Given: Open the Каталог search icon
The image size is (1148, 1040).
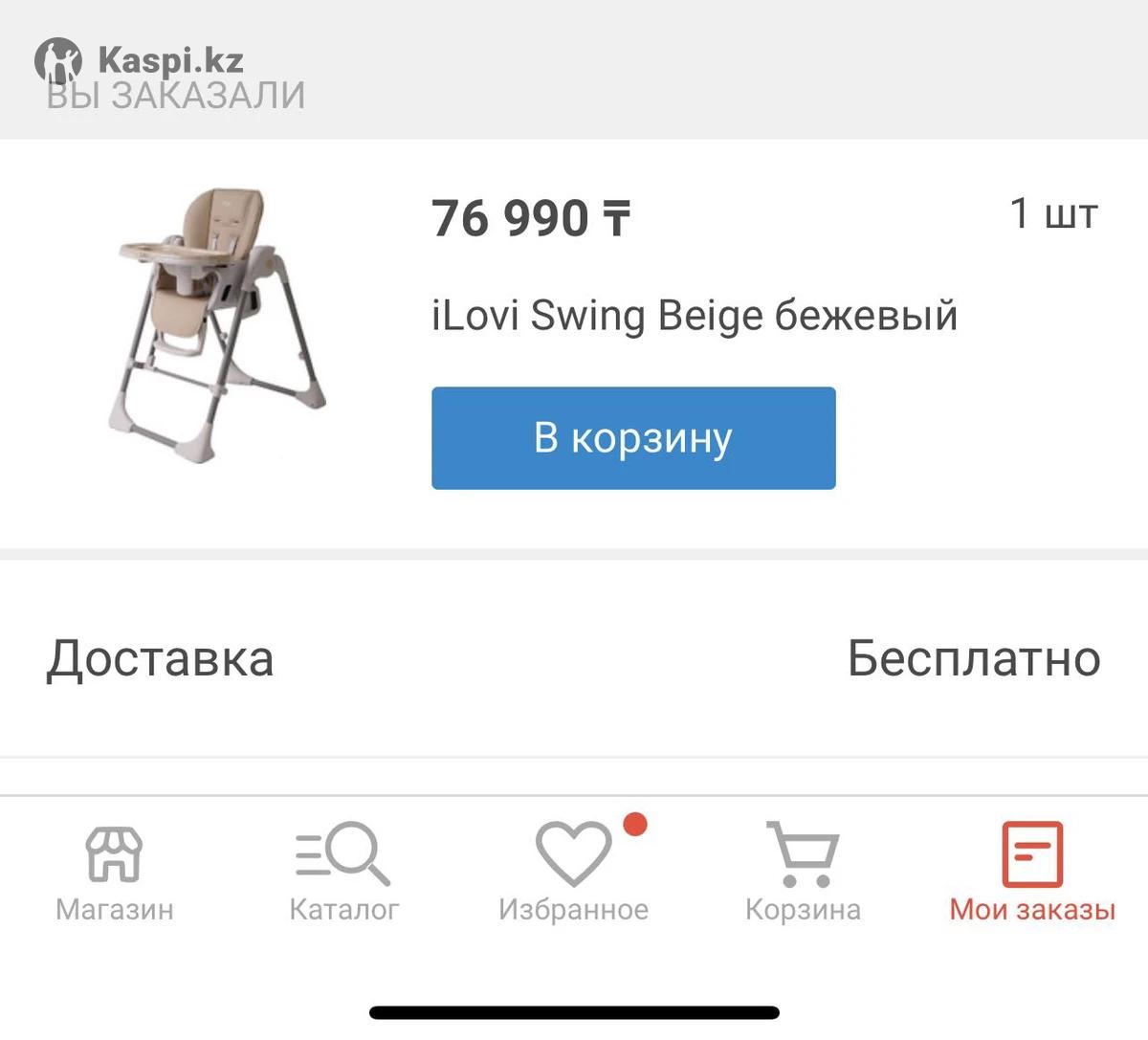Looking at the screenshot, I should [342, 853].
